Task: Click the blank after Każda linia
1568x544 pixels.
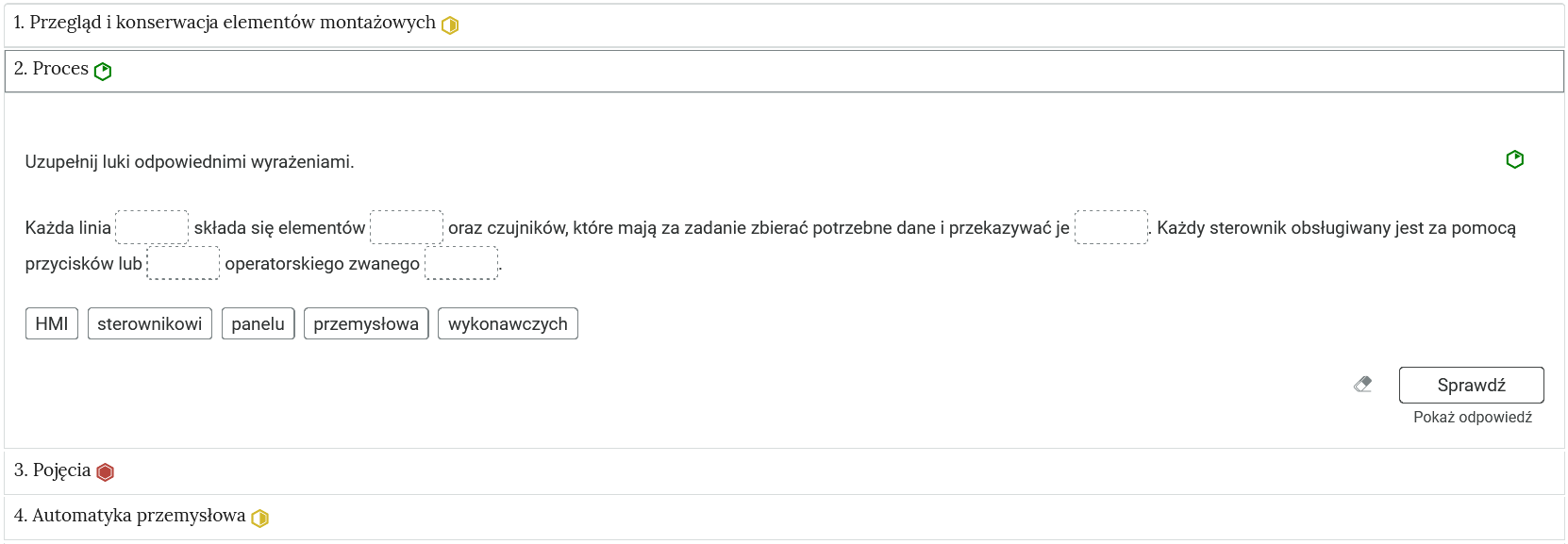Action: (151, 227)
